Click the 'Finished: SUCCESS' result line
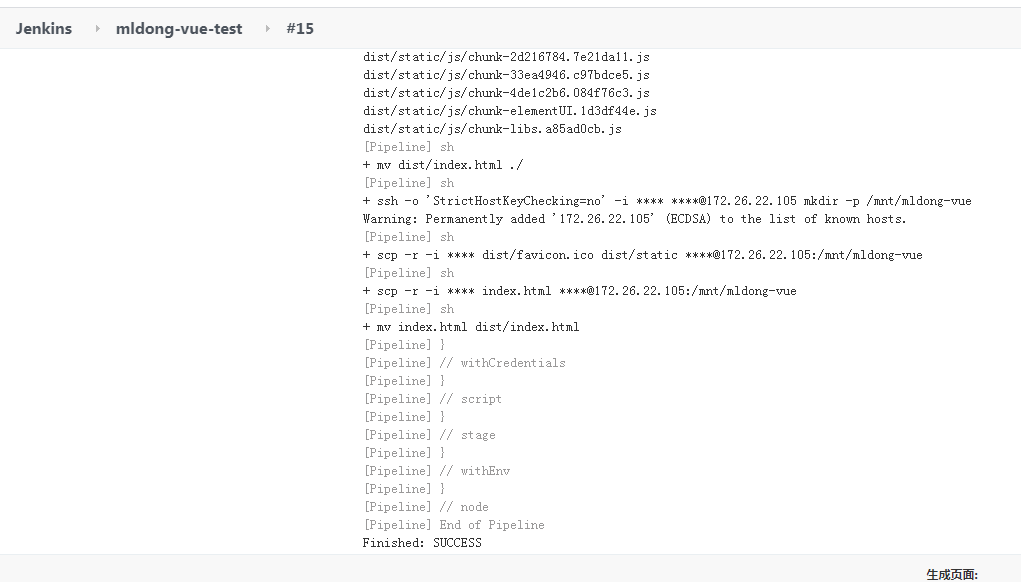Image resolution: width=1021 pixels, height=582 pixels. pyautogui.click(x=422, y=543)
